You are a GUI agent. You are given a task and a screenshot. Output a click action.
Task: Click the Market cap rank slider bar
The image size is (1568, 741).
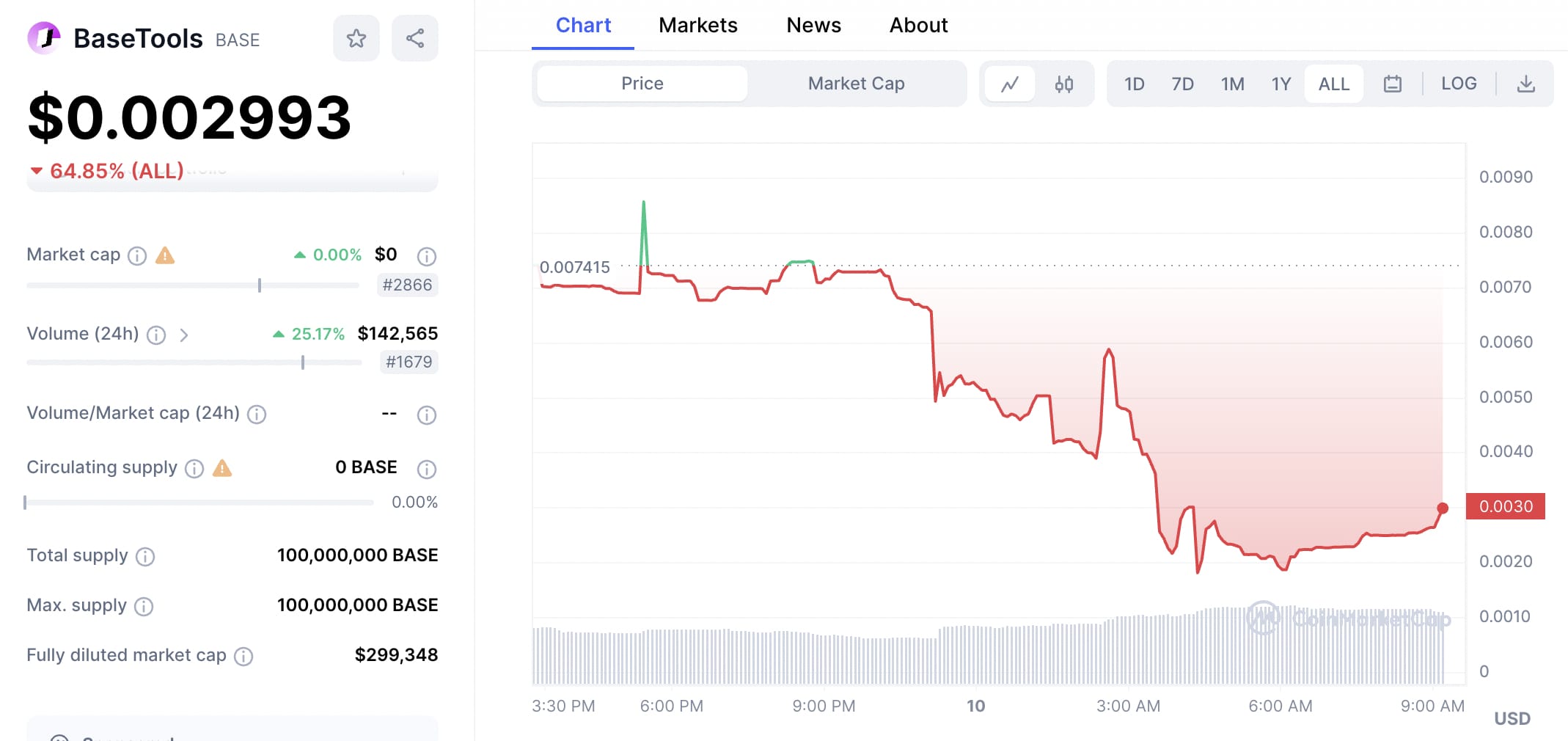coord(192,285)
